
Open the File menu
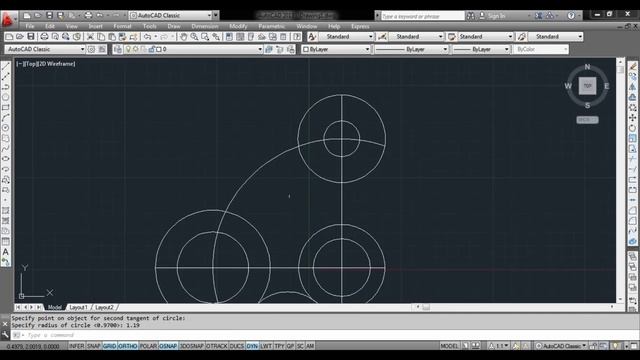30,26
